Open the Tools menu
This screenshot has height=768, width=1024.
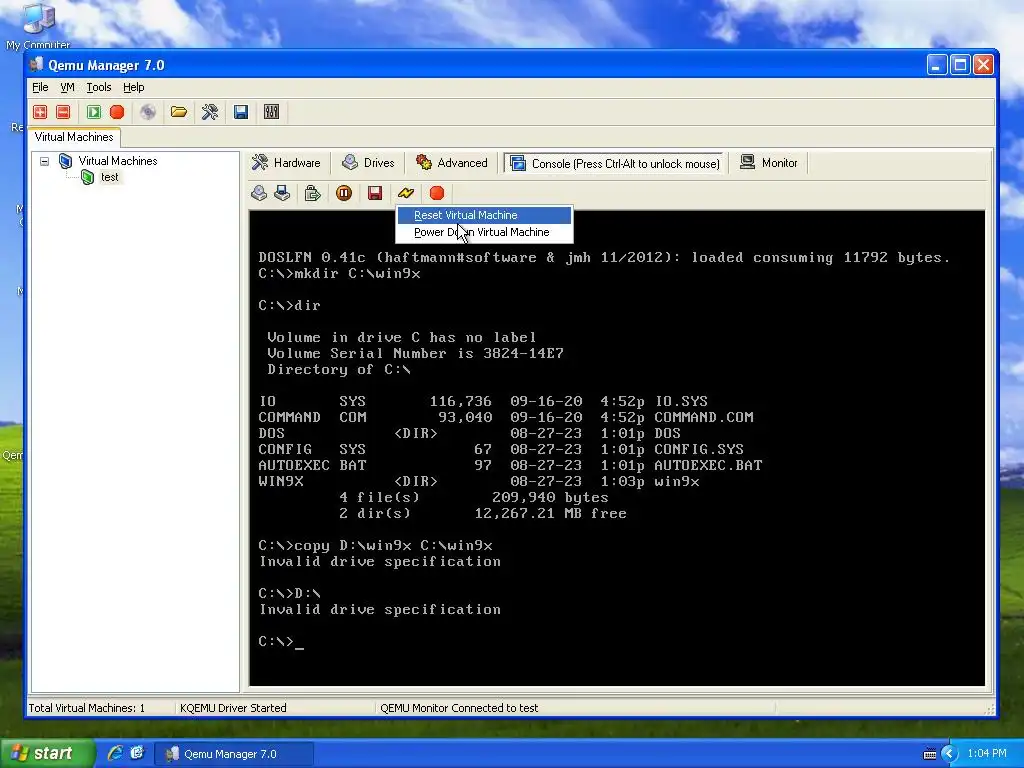point(99,87)
